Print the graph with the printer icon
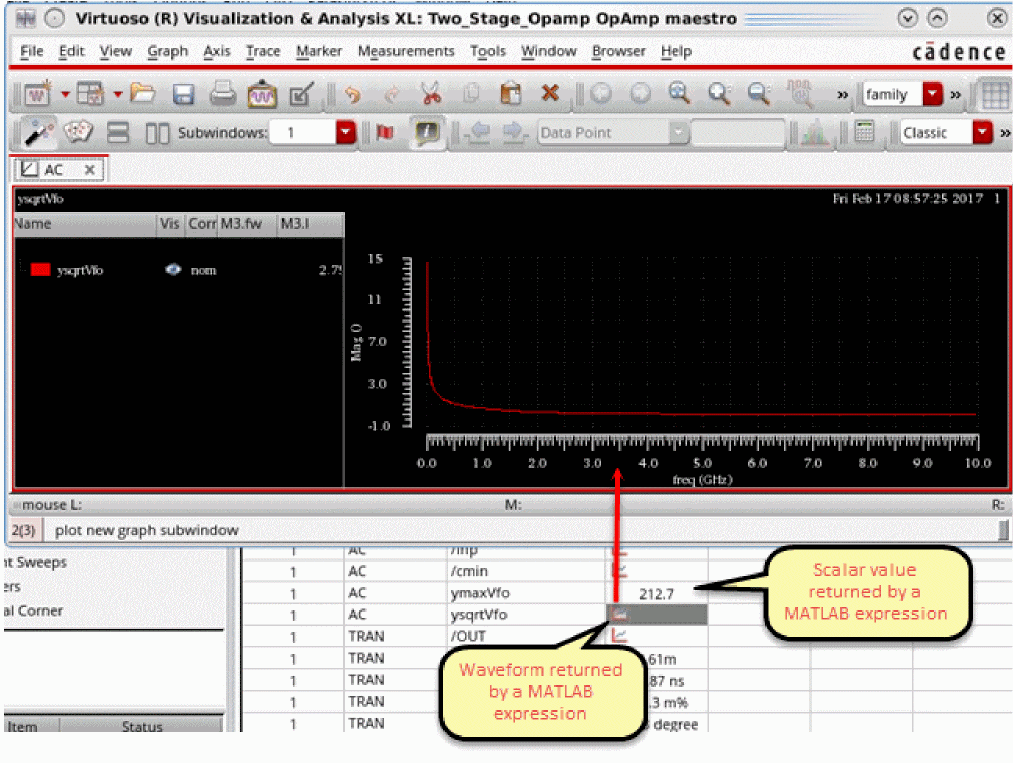Image resolution: width=1013 pixels, height=763 pixels. (x=223, y=94)
